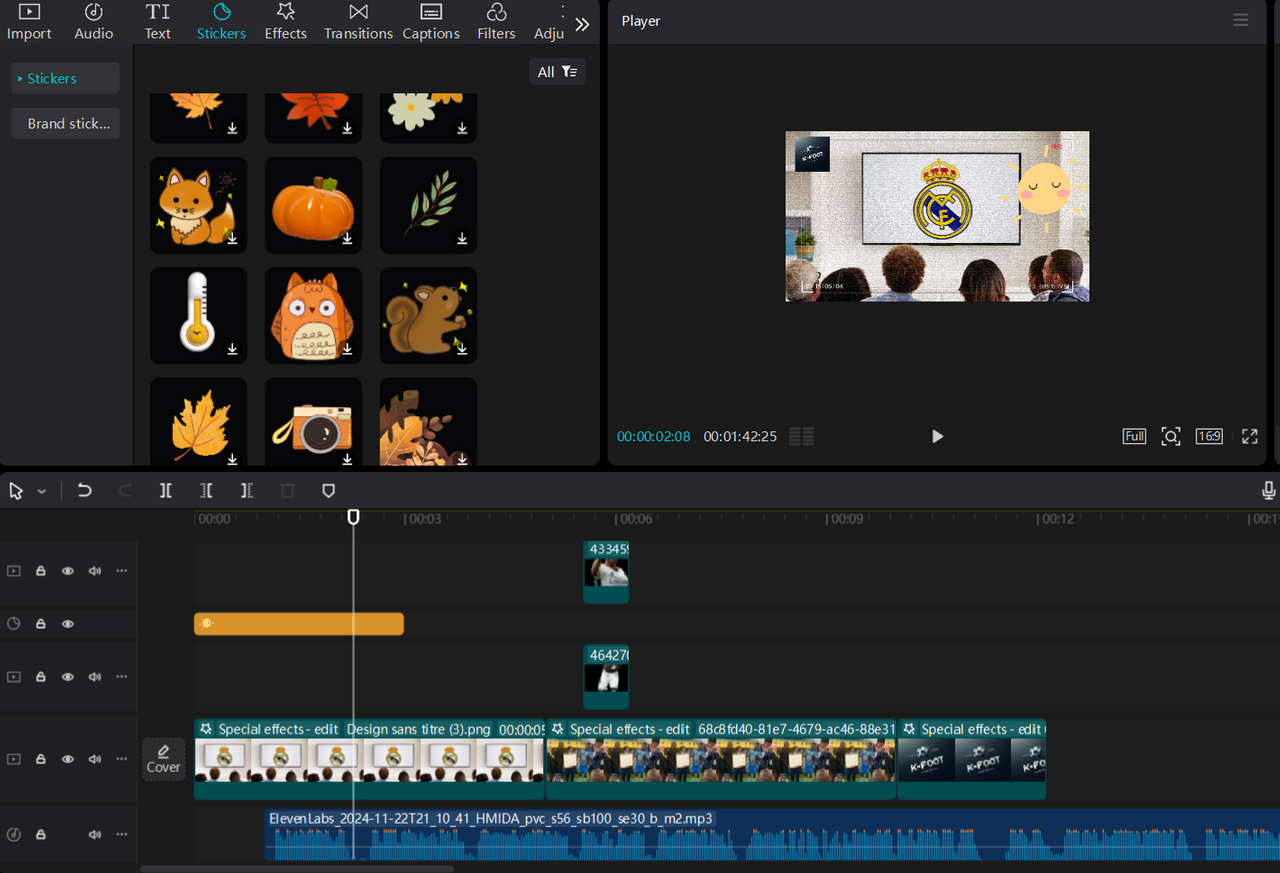This screenshot has width=1280, height=873.
Task: Delete left of playhead
Action: click(x=206, y=491)
